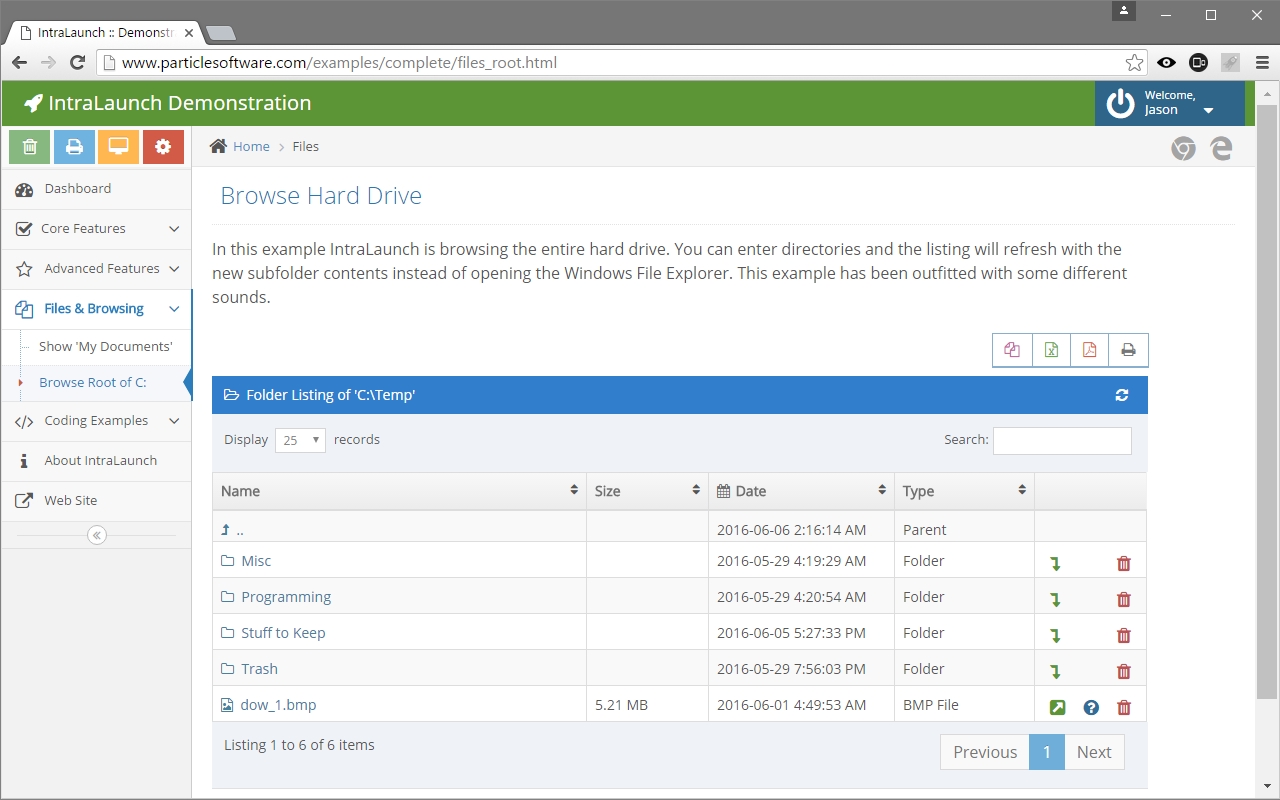The width and height of the screenshot is (1280, 800).
Task: Delete the Stuff to Keep folder
Action: coord(1124,636)
